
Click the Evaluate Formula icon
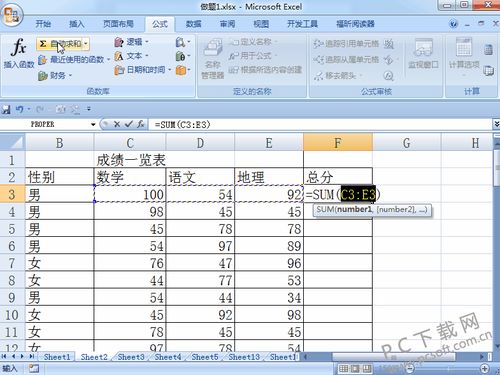389,76
